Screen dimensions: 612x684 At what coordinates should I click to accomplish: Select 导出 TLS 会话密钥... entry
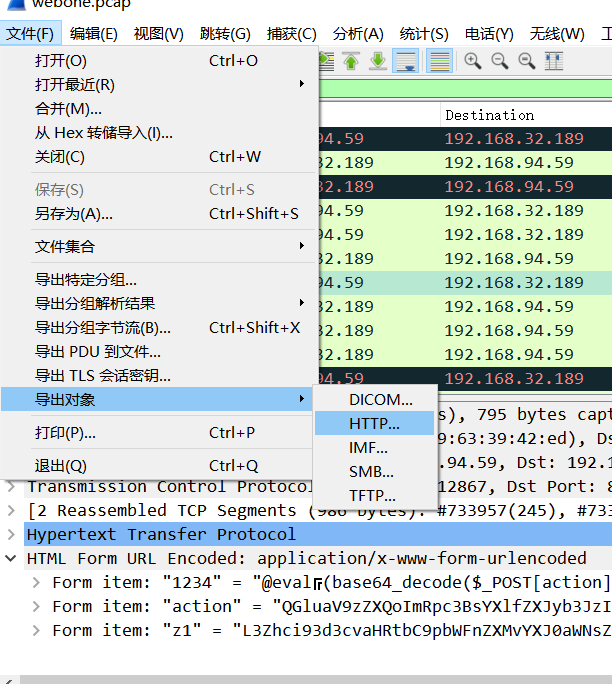tap(159, 376)
